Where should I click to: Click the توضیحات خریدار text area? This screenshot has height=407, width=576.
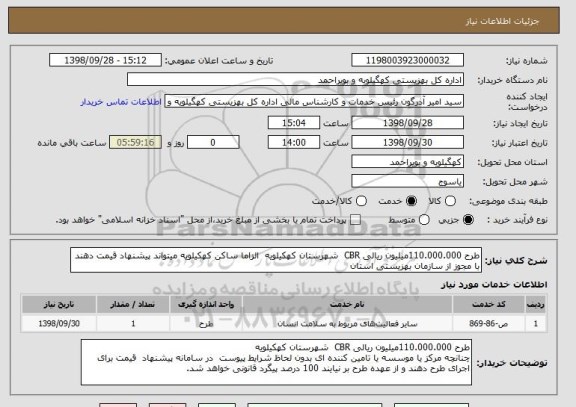click(276, 363)
